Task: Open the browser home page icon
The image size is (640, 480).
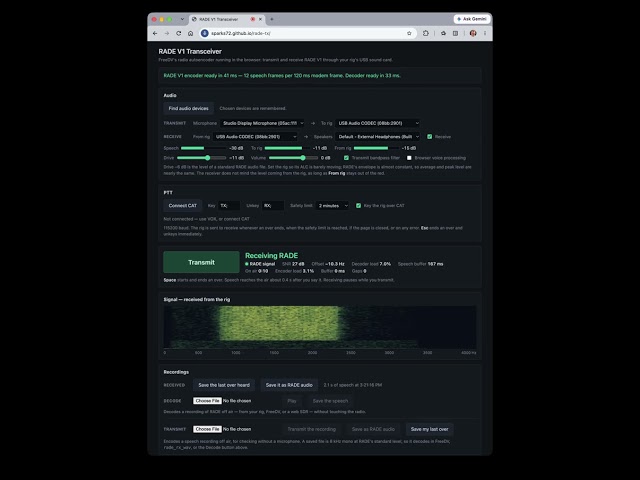Action: click(x=190, y=33)
